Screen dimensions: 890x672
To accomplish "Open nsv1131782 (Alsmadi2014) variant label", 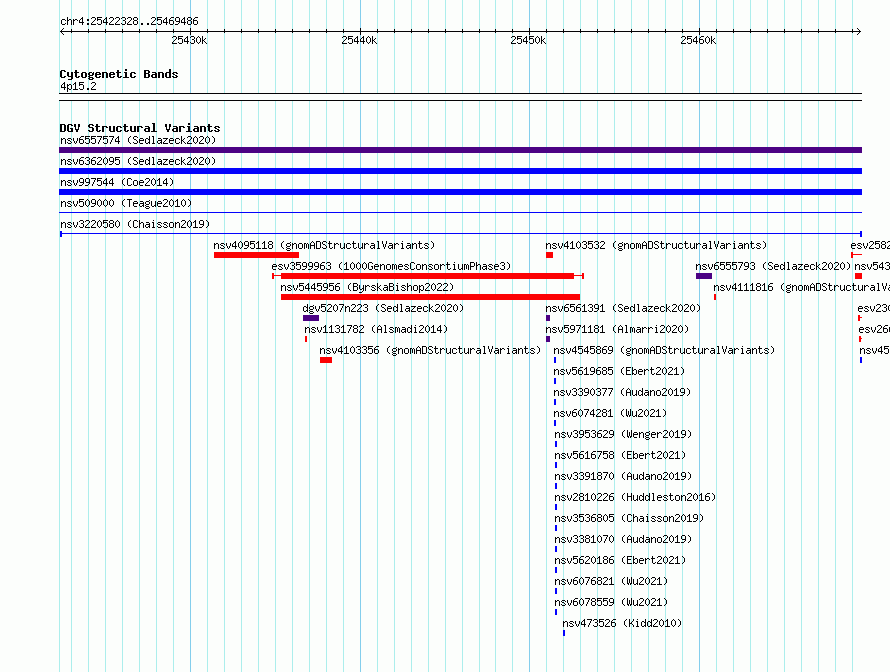I will [376, 329].
